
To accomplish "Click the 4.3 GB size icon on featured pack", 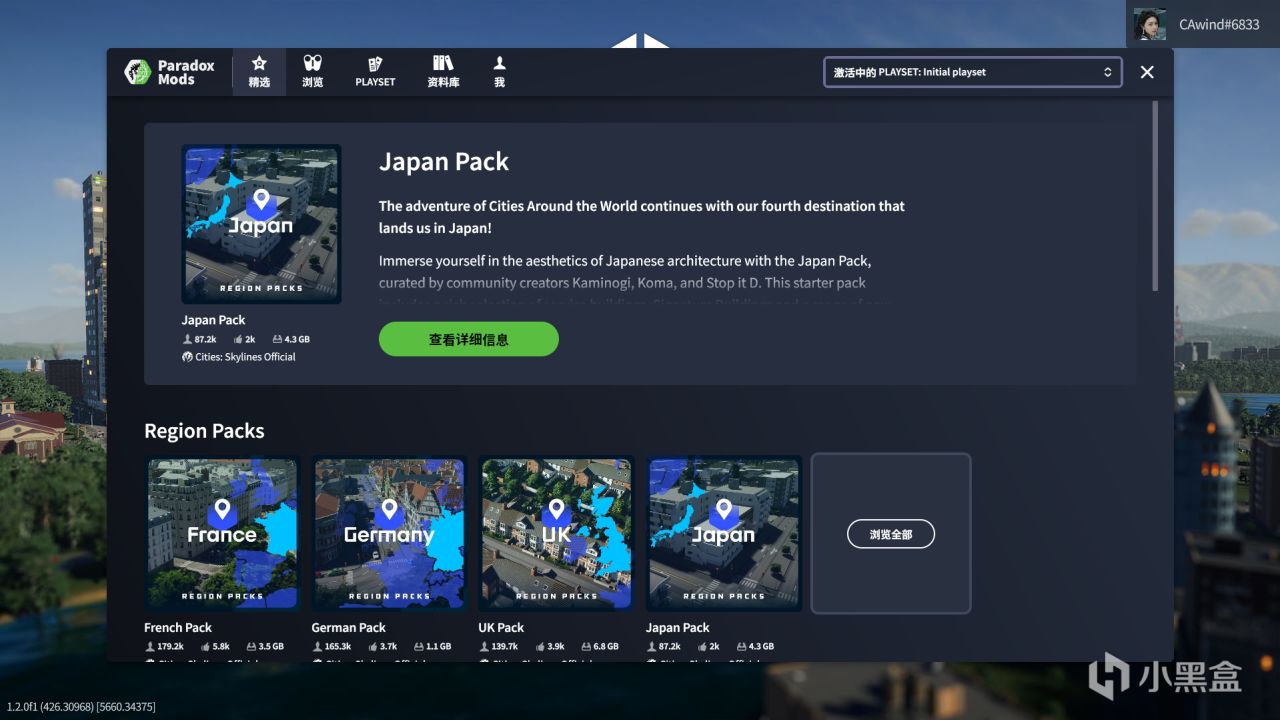I will point(276,339).
